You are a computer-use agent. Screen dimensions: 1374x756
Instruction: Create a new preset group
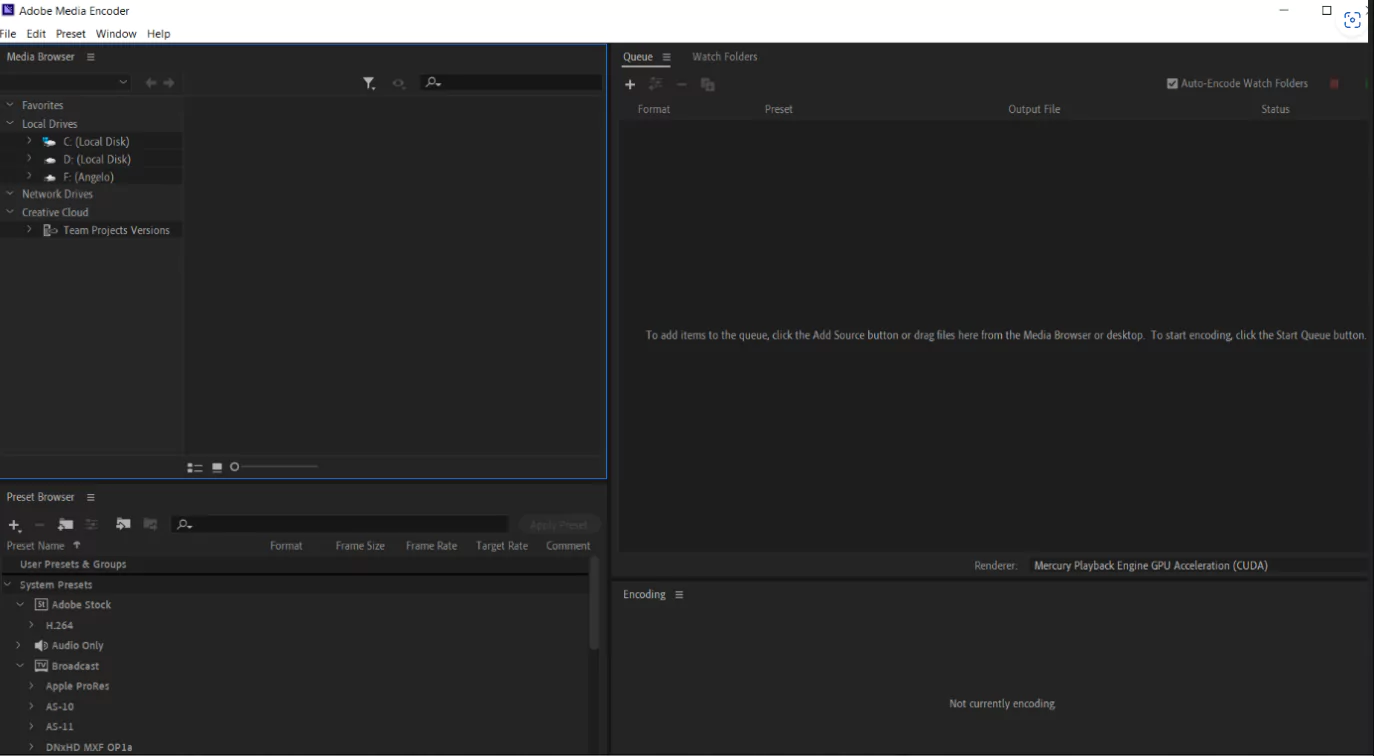pyautogui.click(x=64, y=524)
